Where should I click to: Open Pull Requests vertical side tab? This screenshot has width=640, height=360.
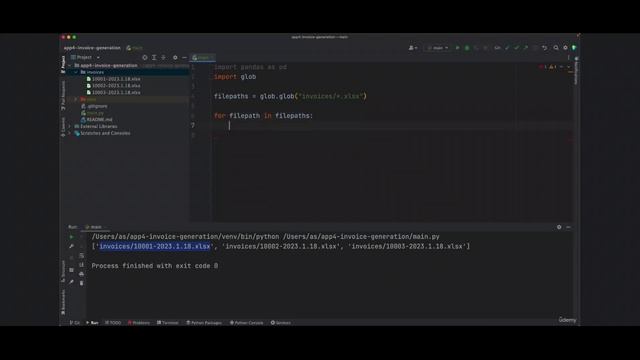pyautogui.click(x=63, y=96)
